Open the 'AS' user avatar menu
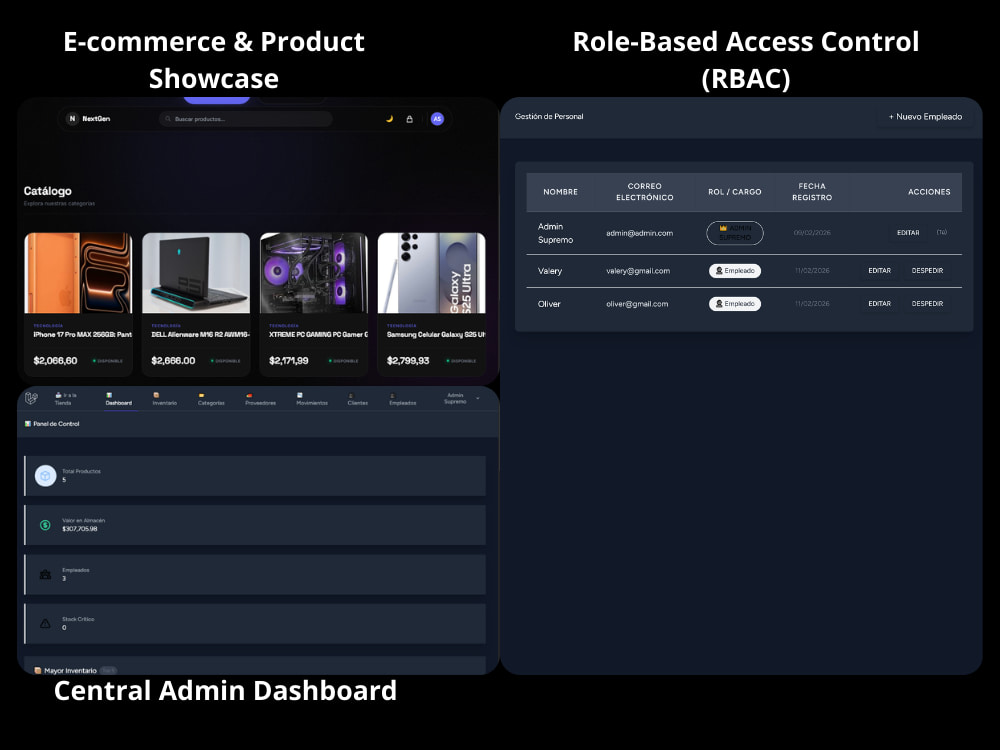 437,119
